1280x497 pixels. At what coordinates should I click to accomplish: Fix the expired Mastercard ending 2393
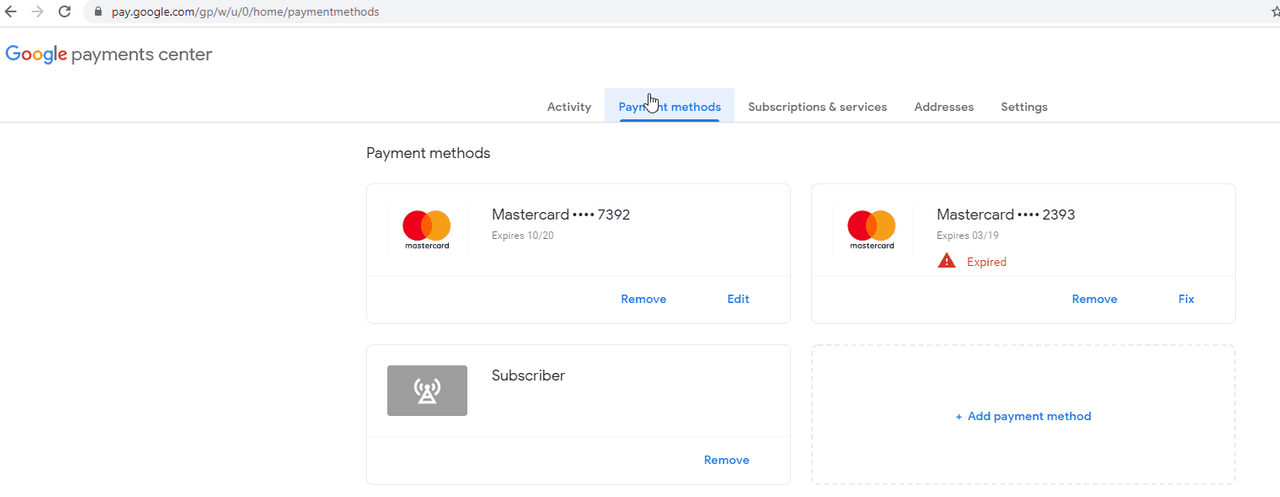(x=1186, y=299)
